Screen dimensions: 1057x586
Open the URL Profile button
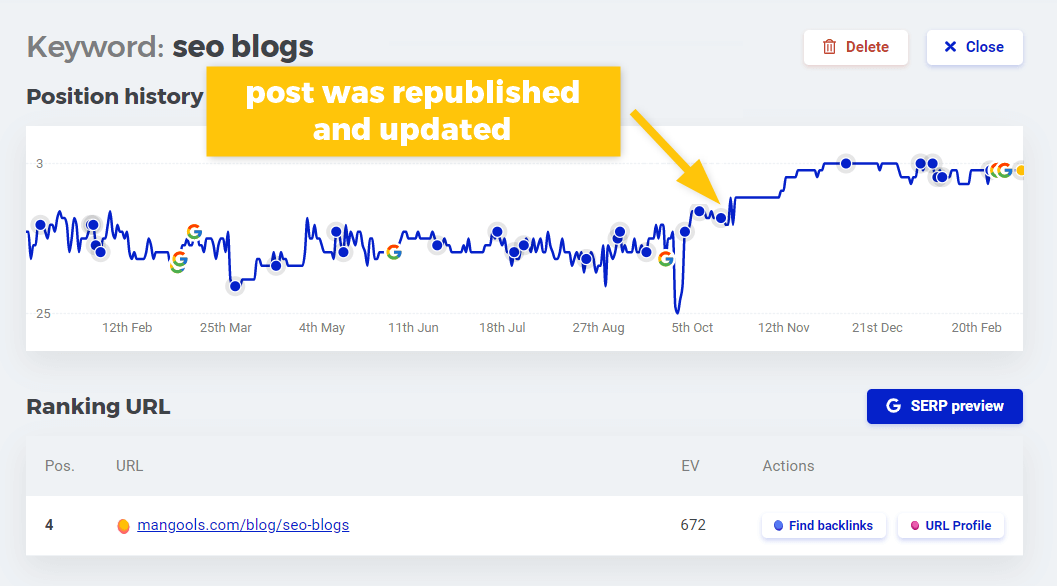pos(951,526)
